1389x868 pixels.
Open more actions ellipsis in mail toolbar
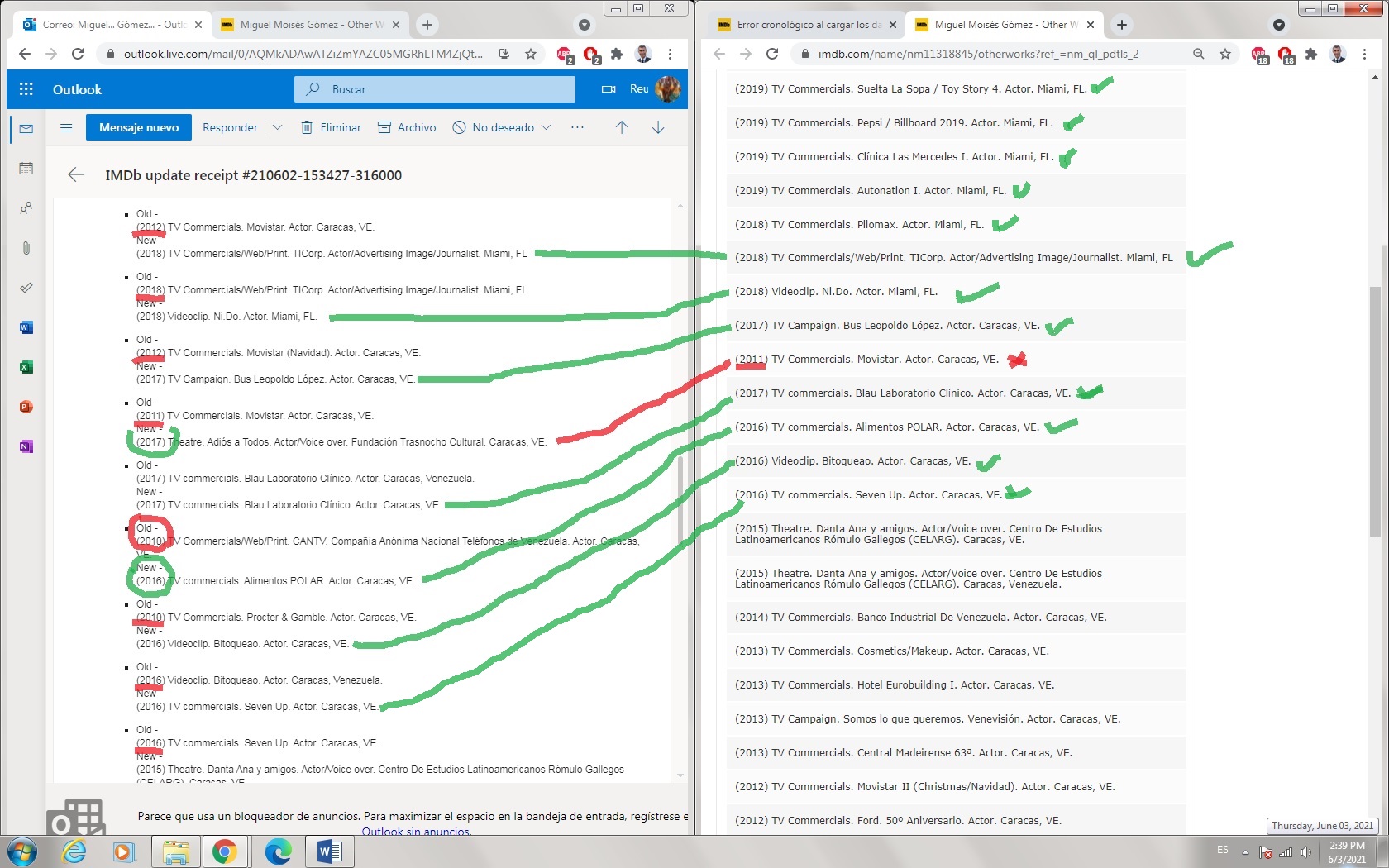click(577, 127)
